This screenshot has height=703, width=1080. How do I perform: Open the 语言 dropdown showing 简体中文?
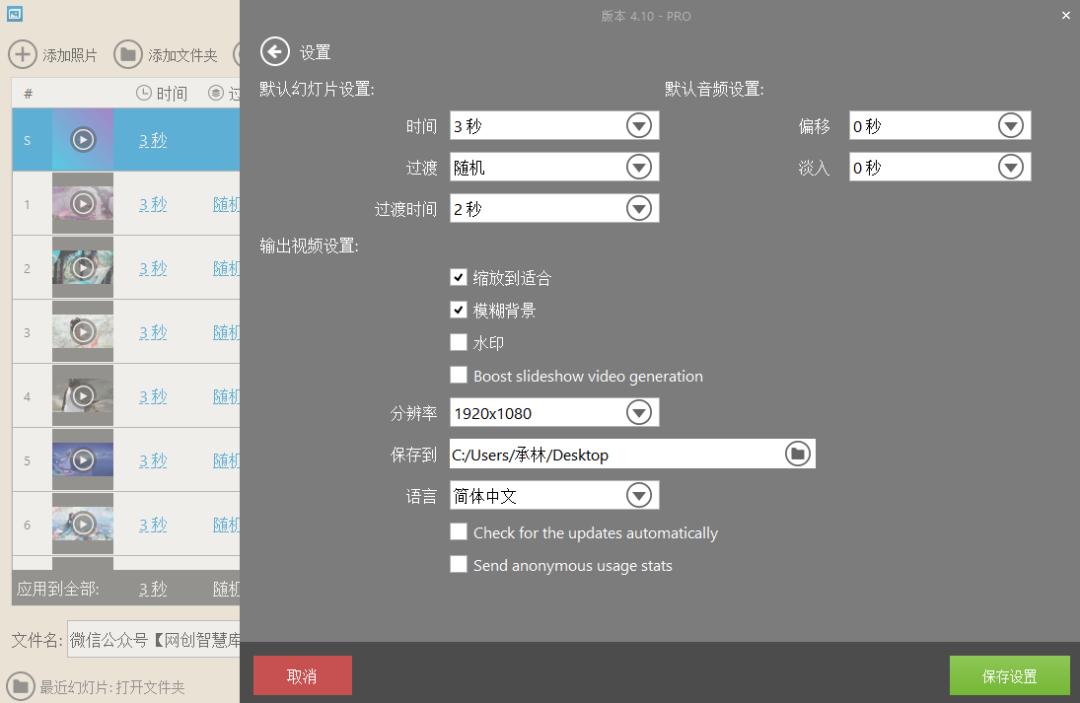(554, 495)
